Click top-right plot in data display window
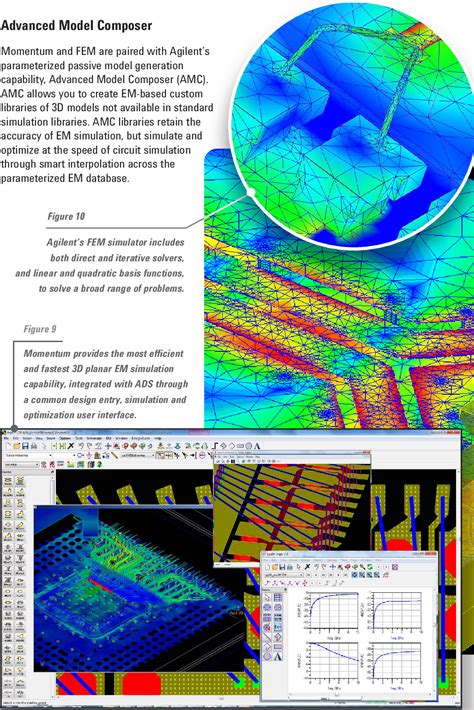Screen dimensions: 474x710 tap(397, 610)
